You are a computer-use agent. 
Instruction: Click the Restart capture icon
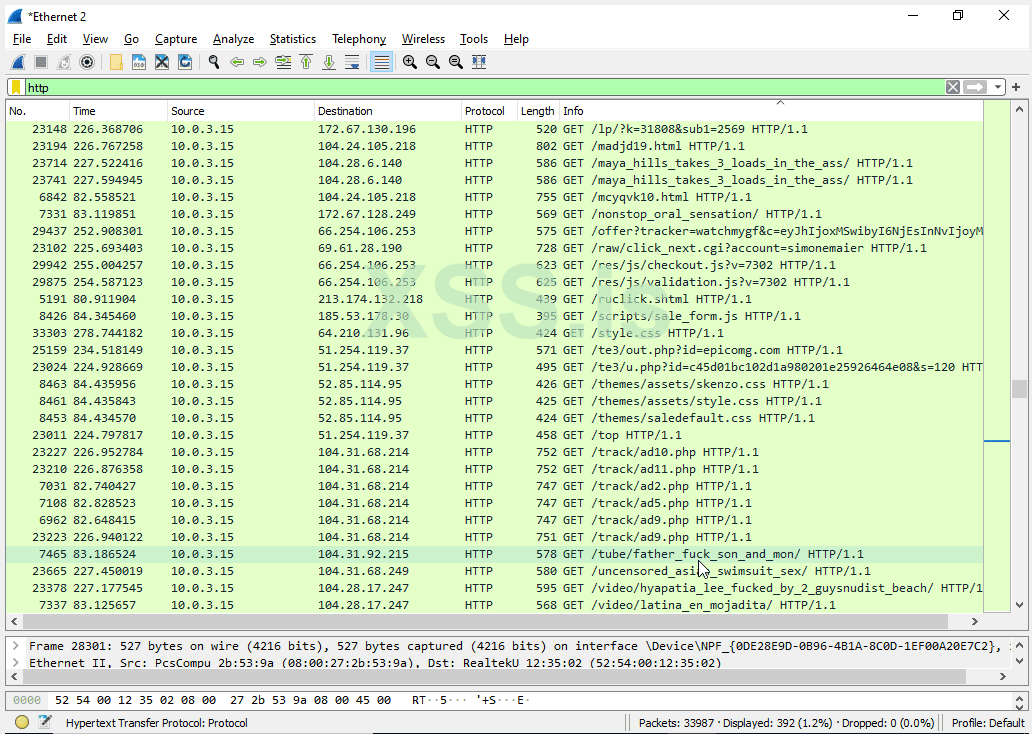click(x=62, y=62)
